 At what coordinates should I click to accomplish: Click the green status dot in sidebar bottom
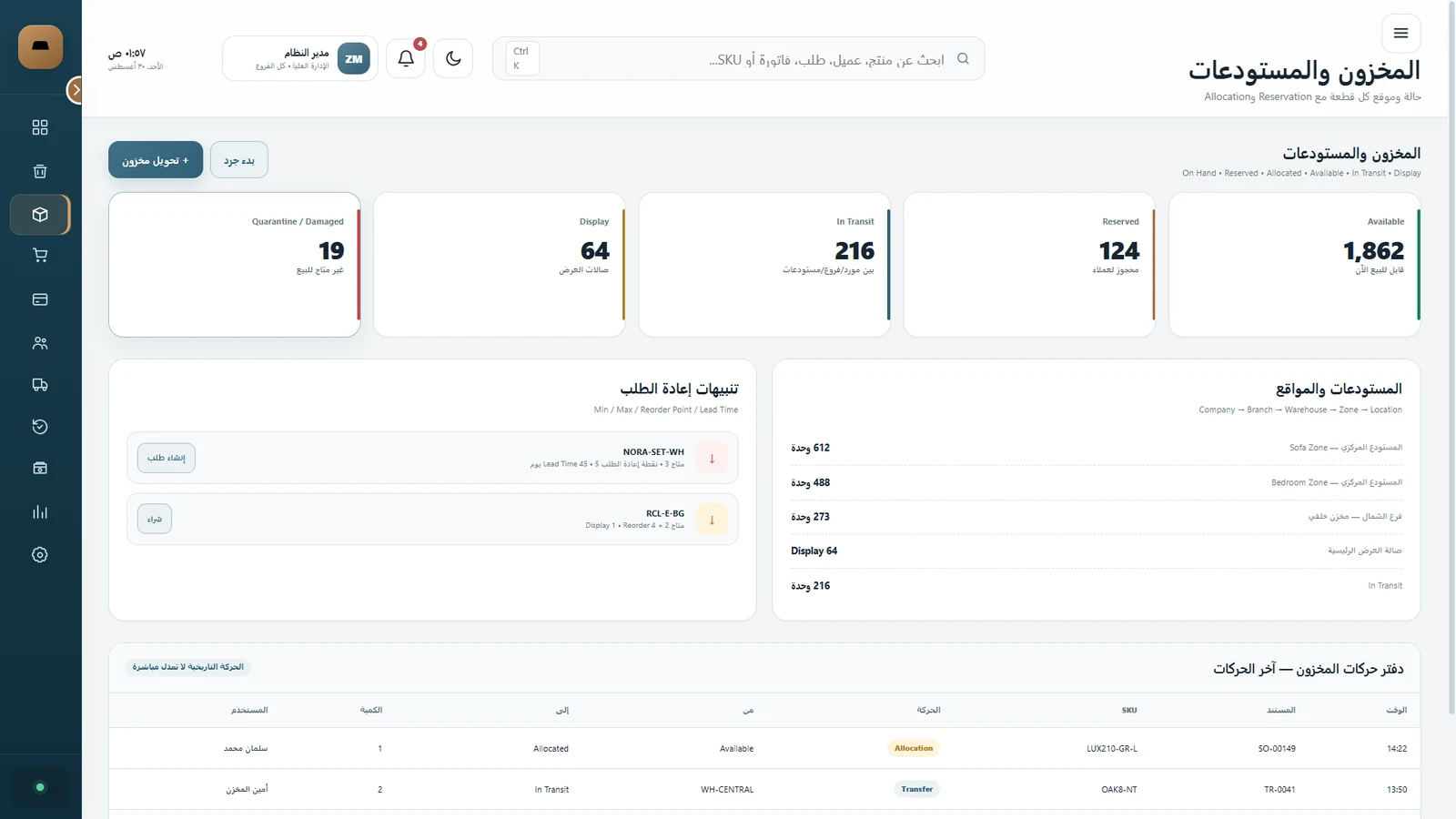(40, 787)
